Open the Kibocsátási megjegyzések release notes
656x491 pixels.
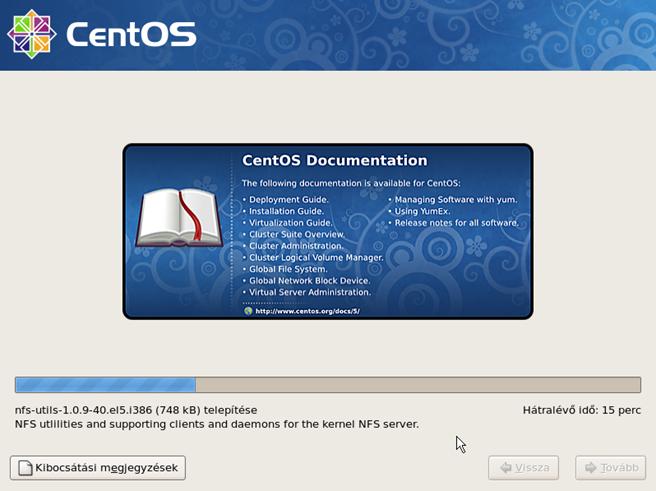pyautogui.click(x=97, y=467)
